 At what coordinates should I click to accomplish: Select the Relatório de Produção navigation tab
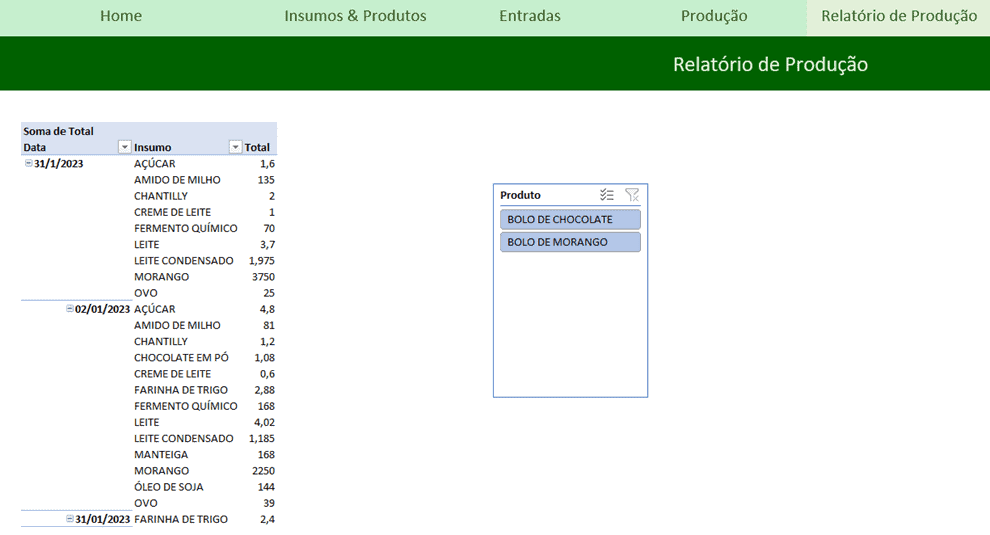coord(898,16)
